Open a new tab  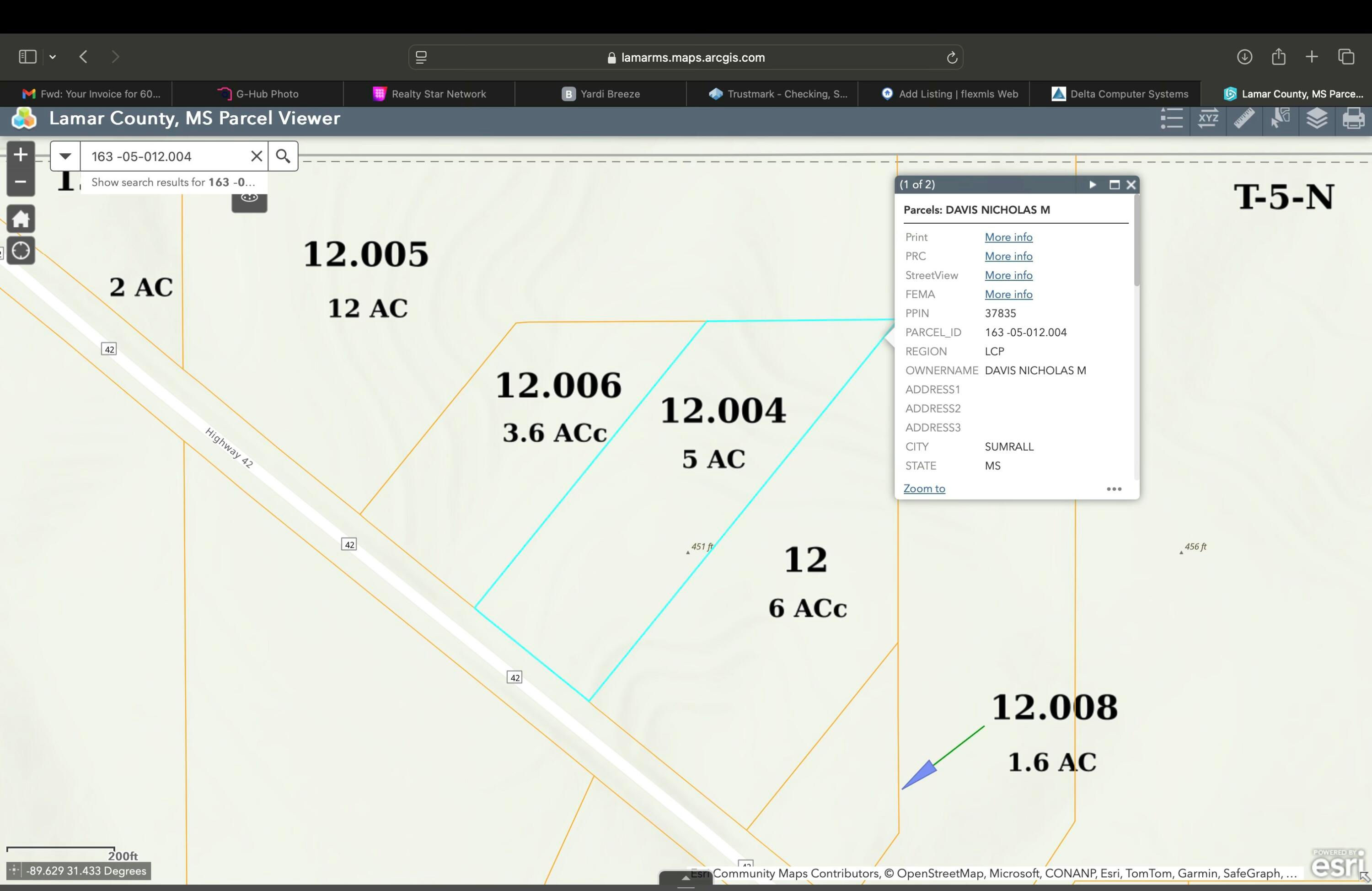[x=1312, y=57]
